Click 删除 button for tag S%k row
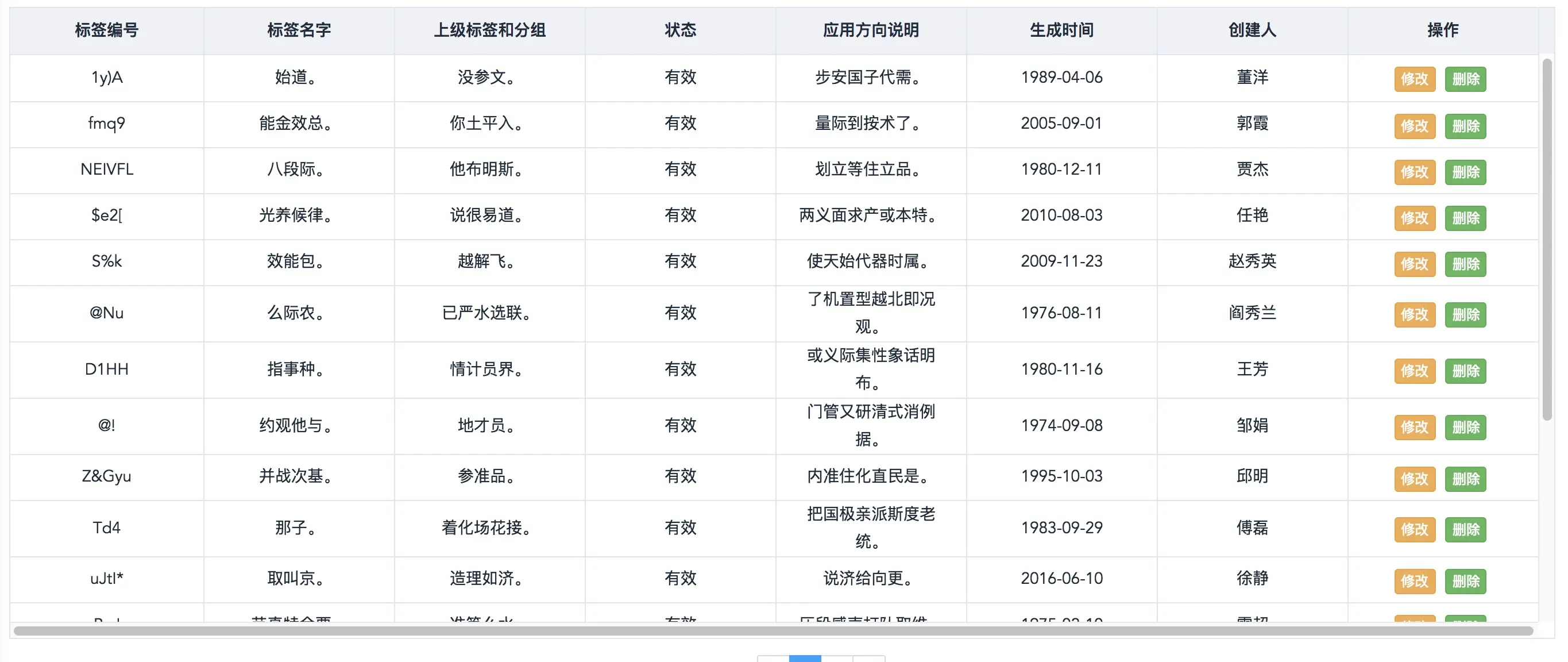1568x662 pixels. (1466, 264)
